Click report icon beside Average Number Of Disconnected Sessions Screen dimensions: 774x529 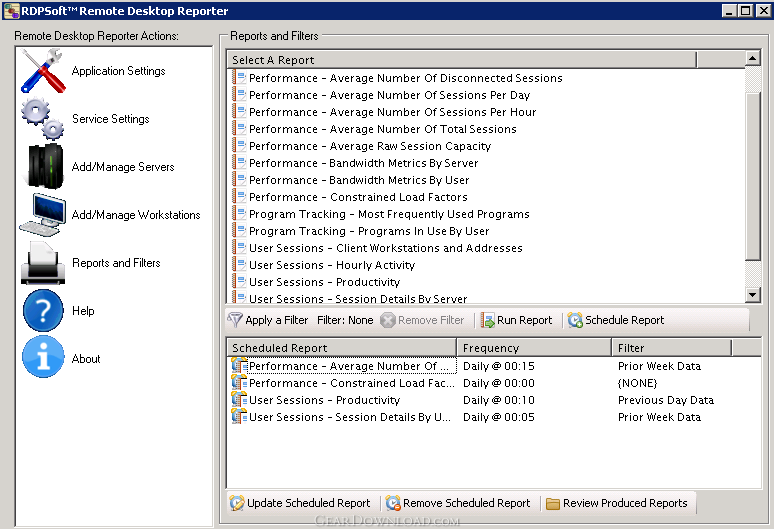coord(239,77)
